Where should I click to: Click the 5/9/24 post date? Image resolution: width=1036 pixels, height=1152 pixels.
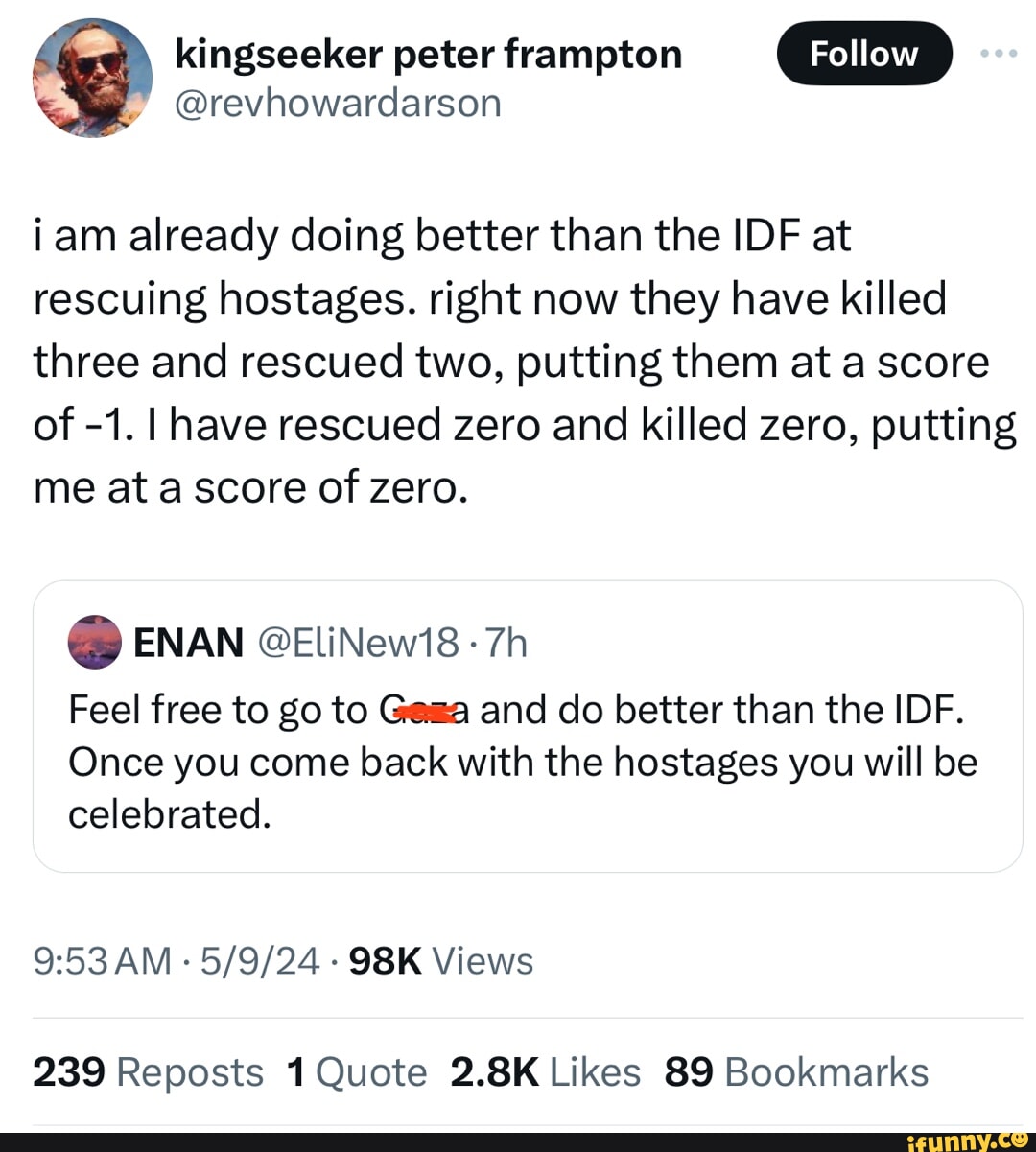coord(260,960)
